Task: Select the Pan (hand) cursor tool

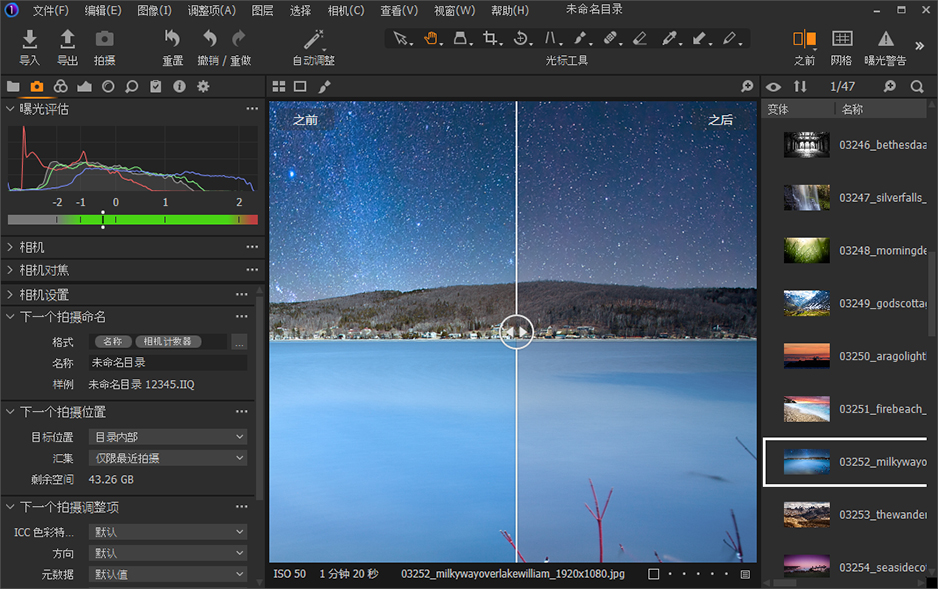Action: point(430,38)
